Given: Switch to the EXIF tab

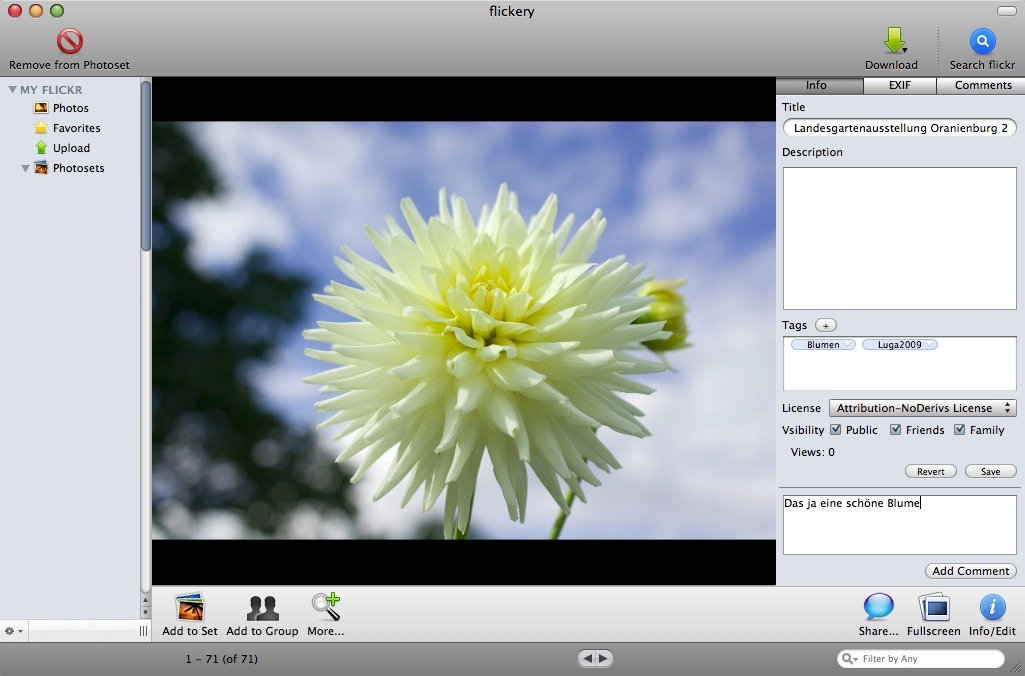Looking at the screenshot, I should pos(900,86).
